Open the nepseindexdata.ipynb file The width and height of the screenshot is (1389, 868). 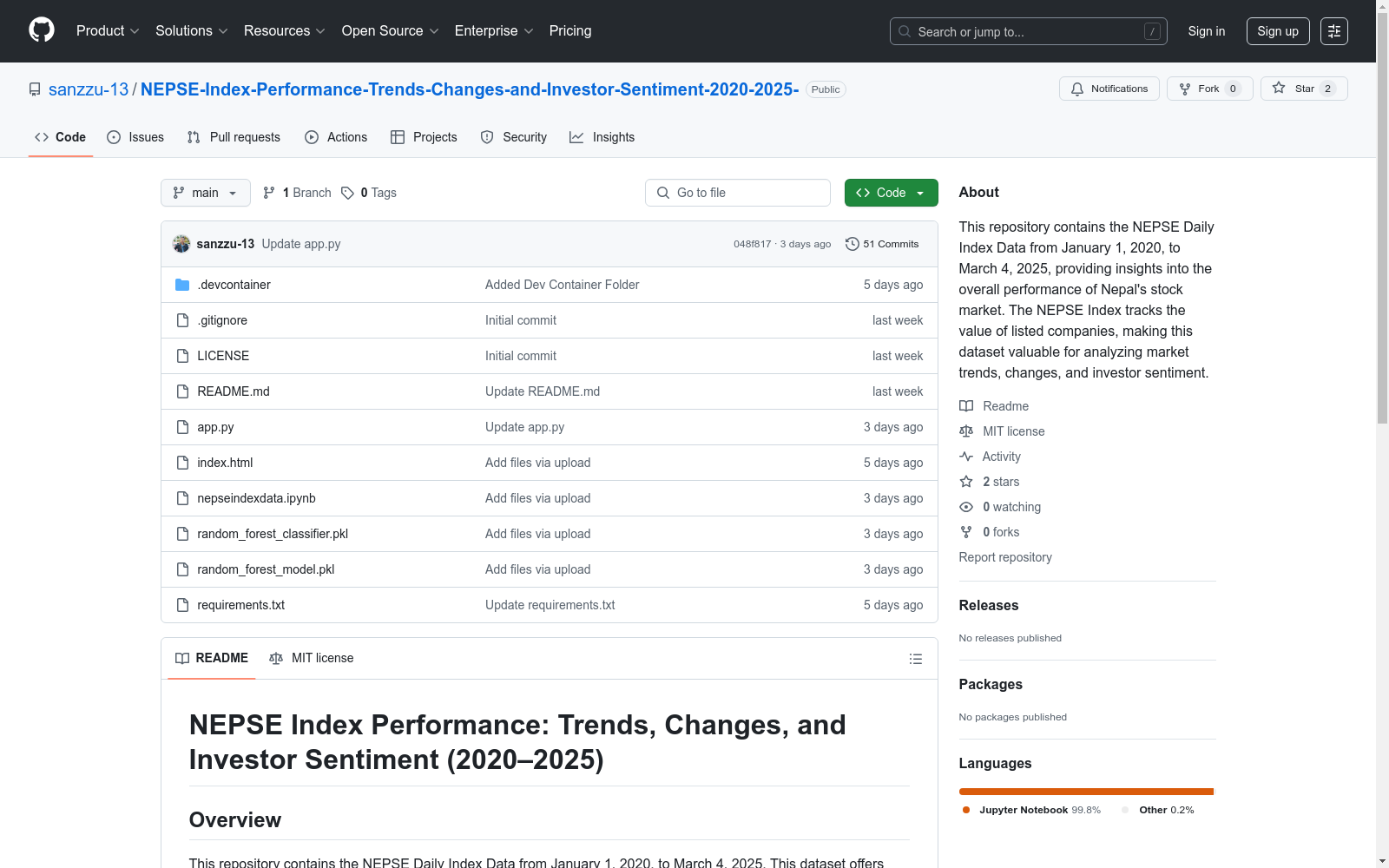click(x=256, y=498)
